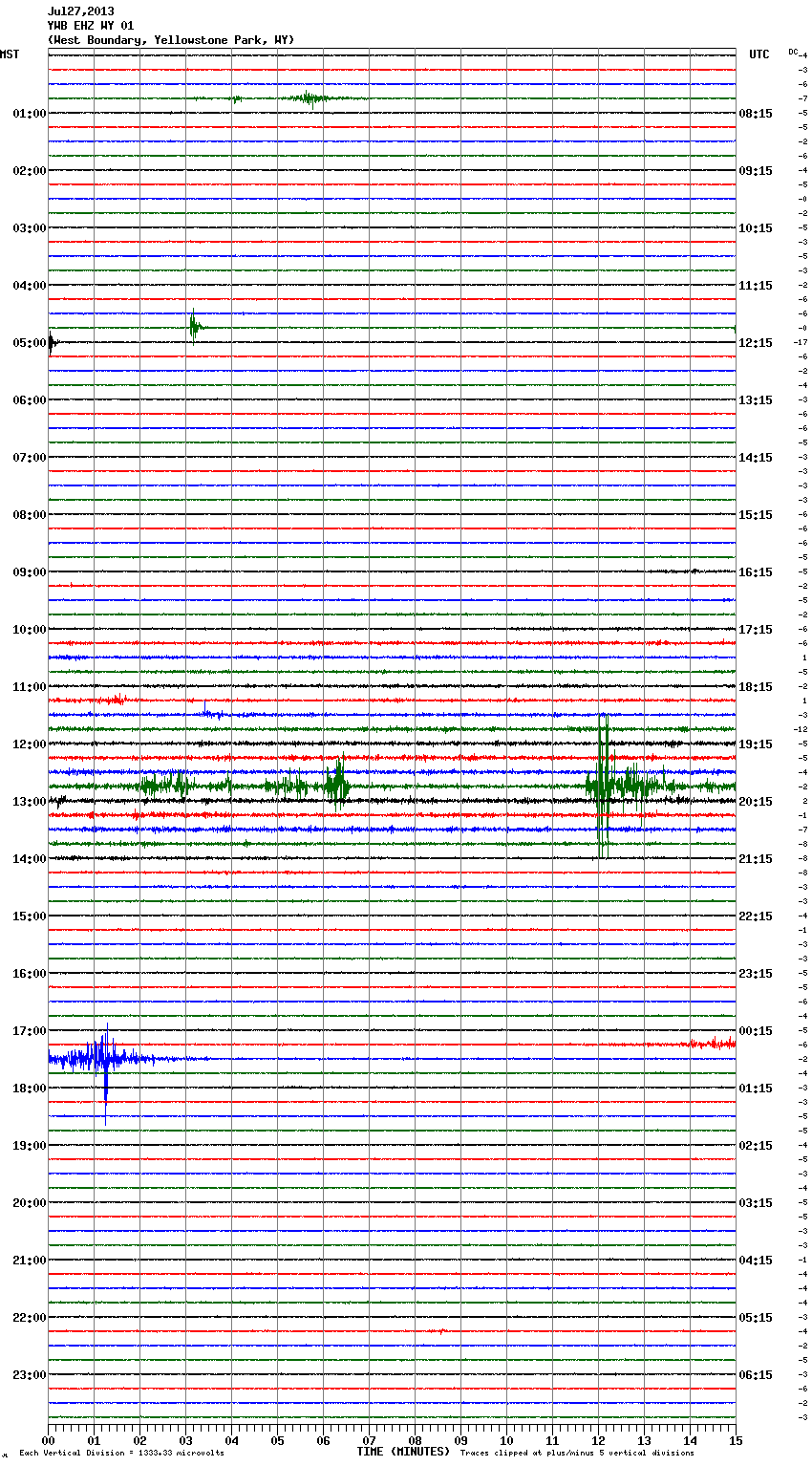Select the 07:00 MST time label

30,458
